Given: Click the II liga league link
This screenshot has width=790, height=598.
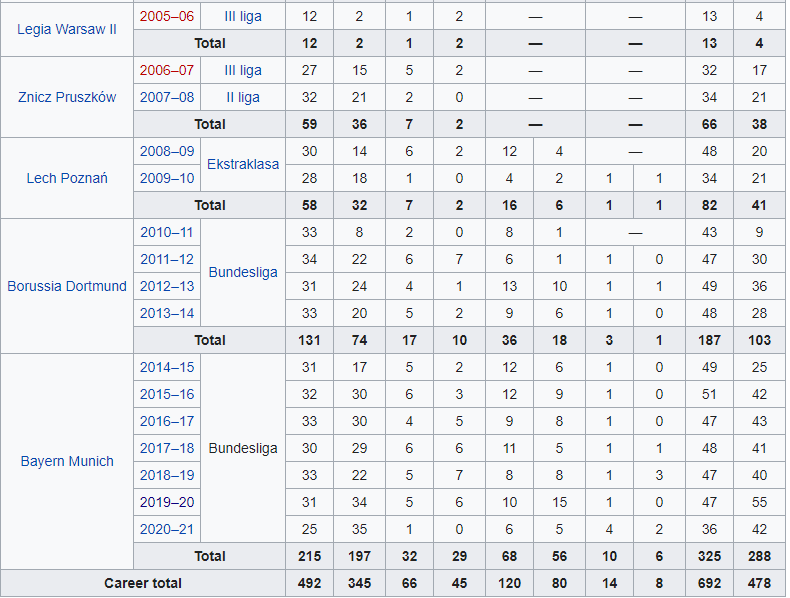Looking at the screenshot, I should click(243, 97).
